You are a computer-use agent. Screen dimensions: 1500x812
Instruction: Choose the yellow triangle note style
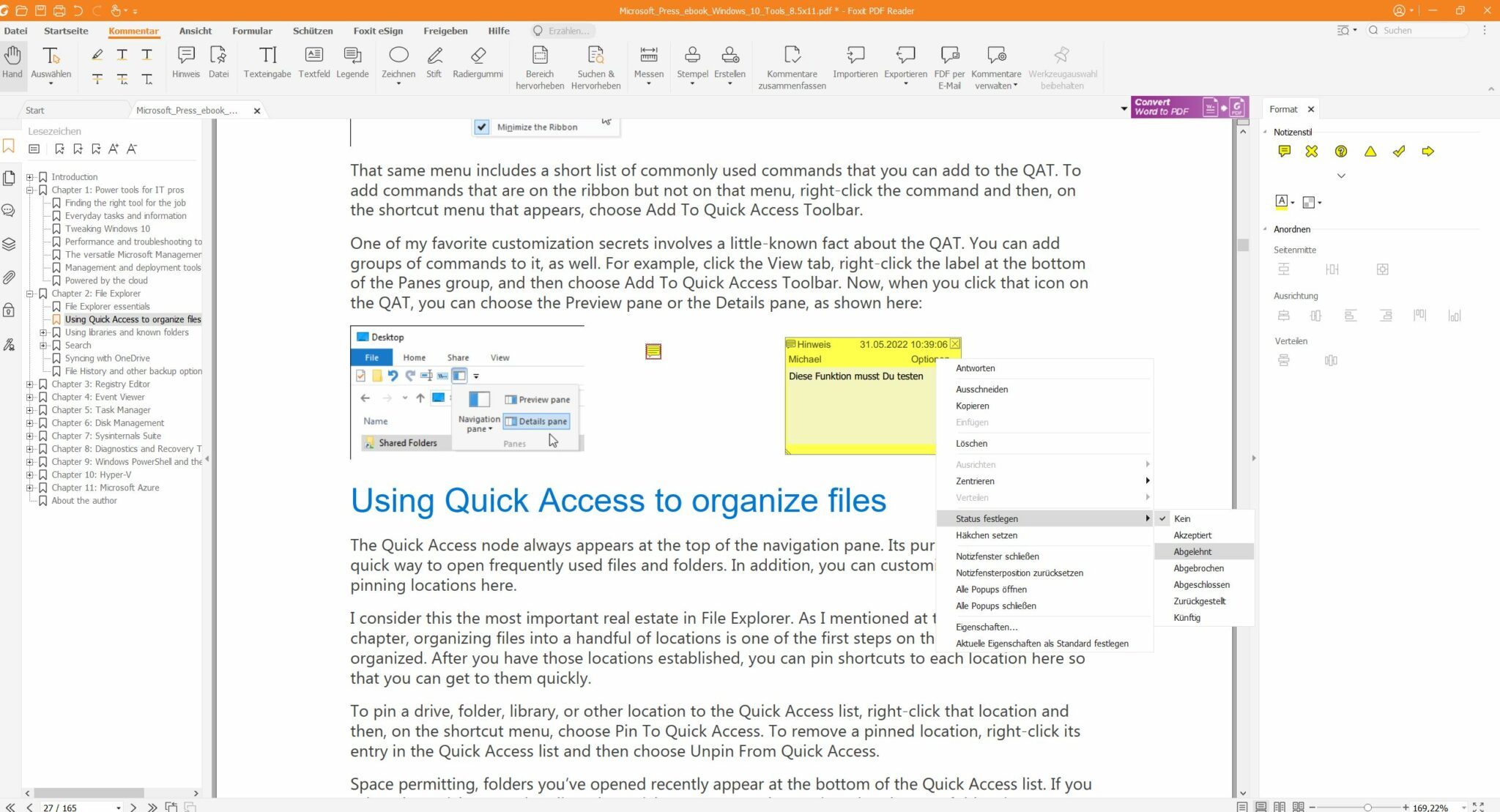click(x=1370, y=152)
